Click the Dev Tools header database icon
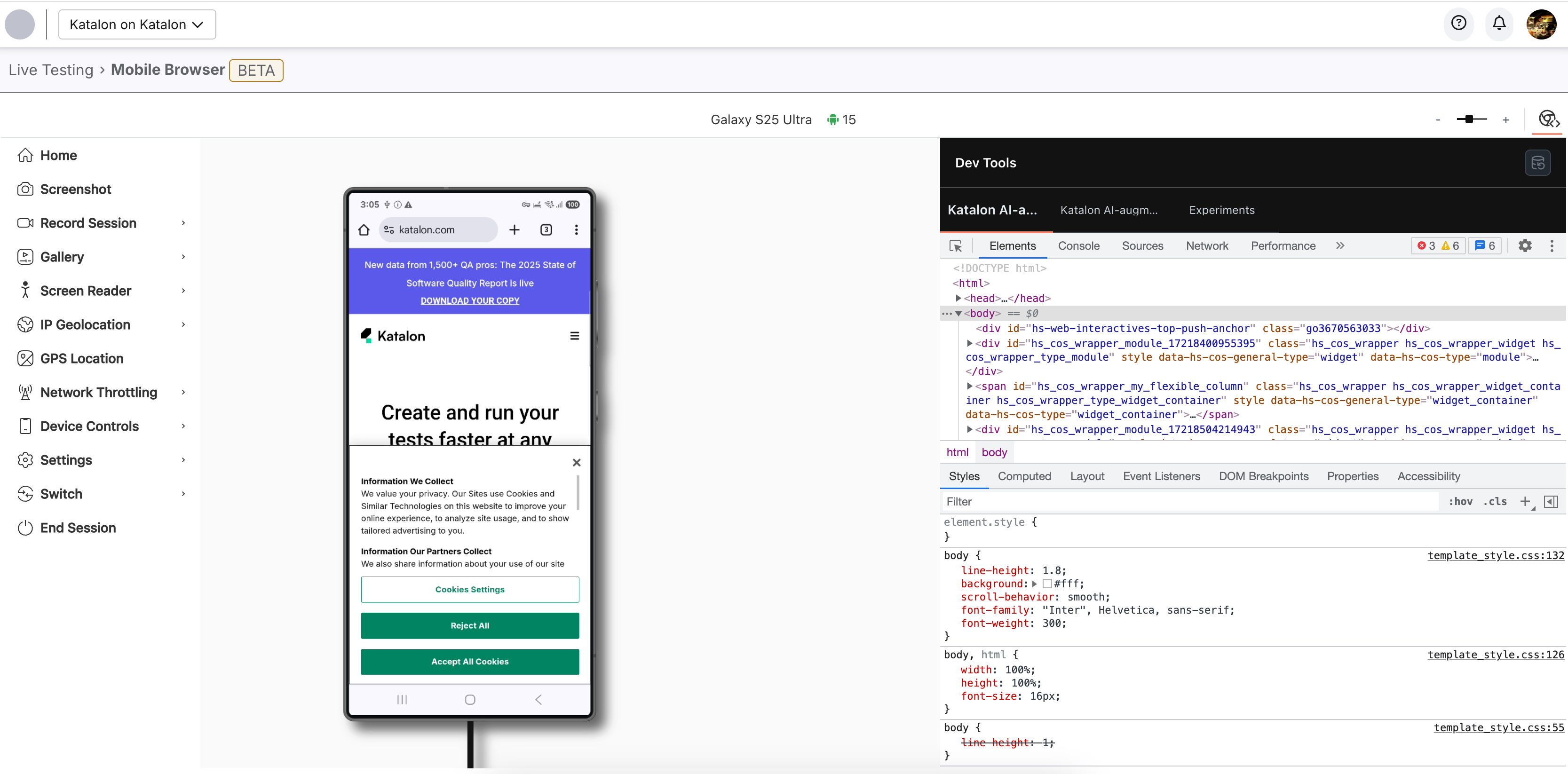Image resolution: width=1568 pixels, height=774 pixels. point(1537,163)
